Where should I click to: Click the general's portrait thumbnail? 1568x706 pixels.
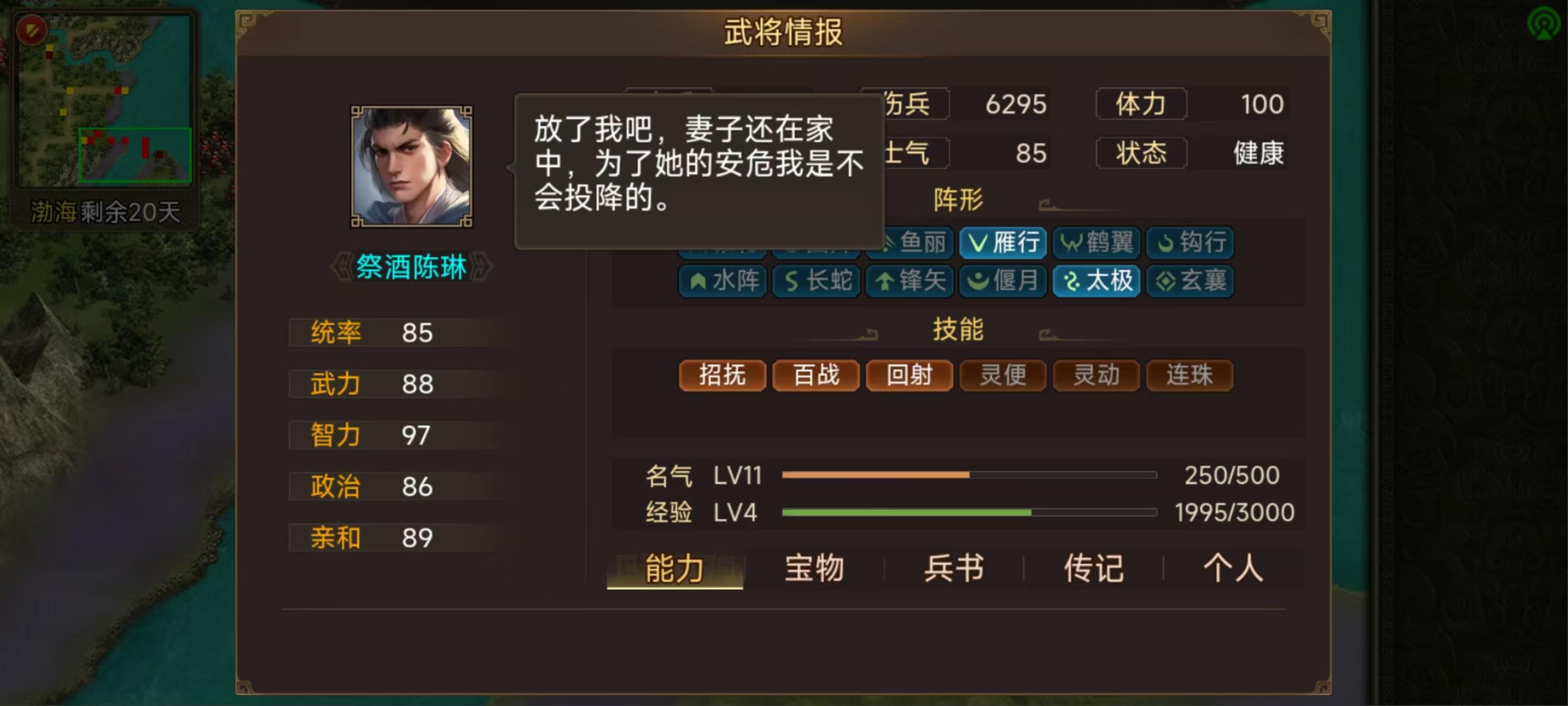[411, 167]
